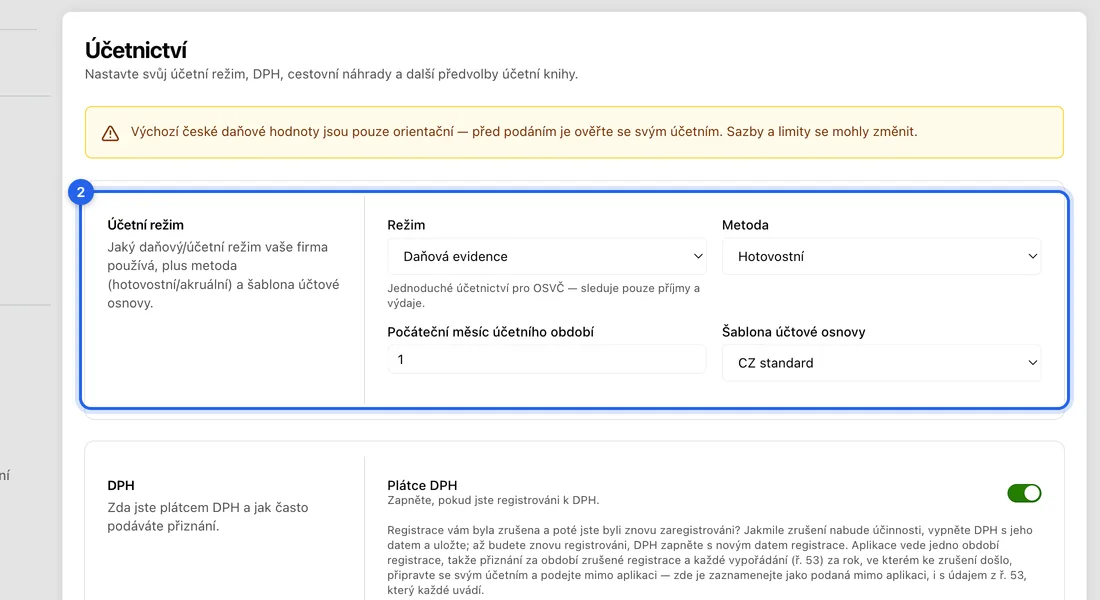Viewport: 1100px width, 600px height.
Task: Click the helper text Jednoduché účetnictví pro OSVČ
Action: click(544, 295)
